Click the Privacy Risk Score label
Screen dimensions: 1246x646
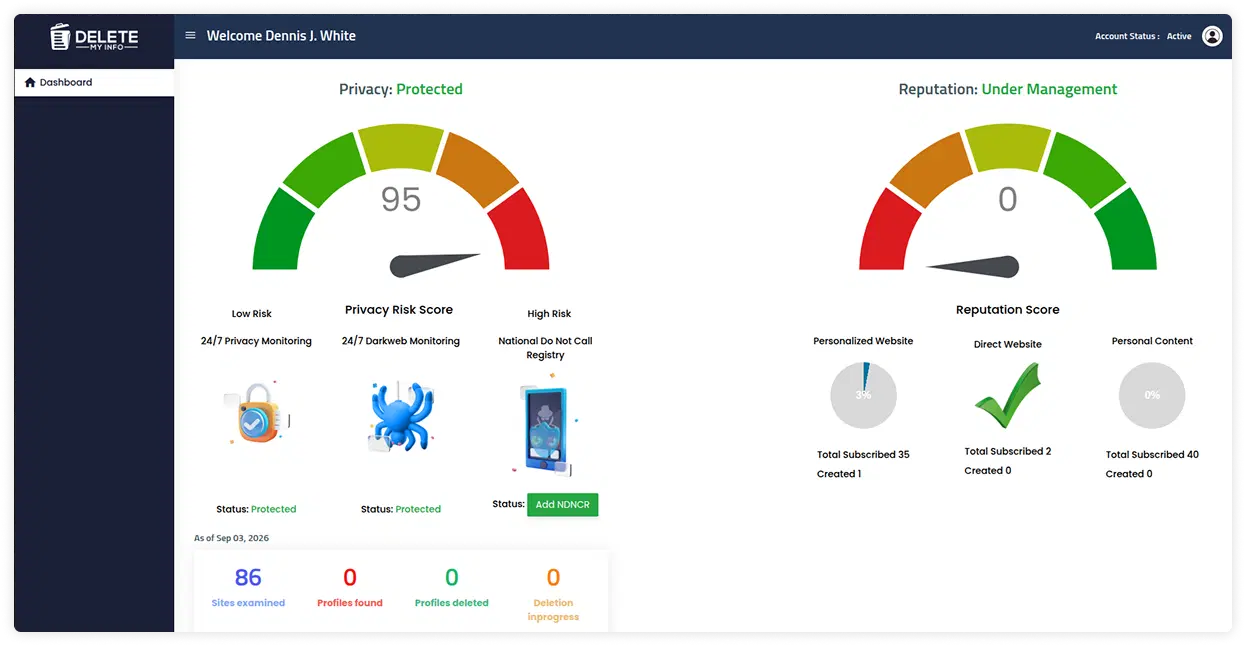[x=399, y=310]
